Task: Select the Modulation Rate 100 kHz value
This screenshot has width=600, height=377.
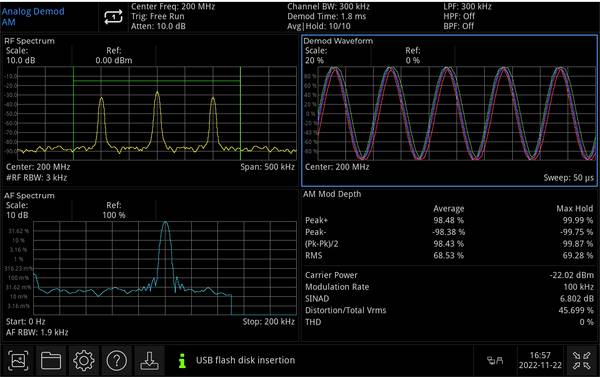Action: click(x=579, y=287)
